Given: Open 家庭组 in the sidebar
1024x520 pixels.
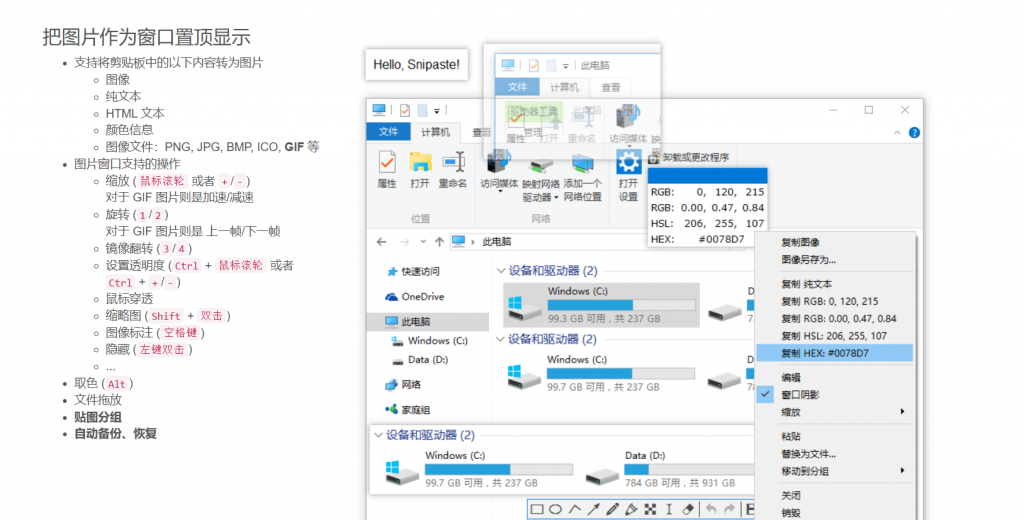Looking at the screenshot, I should [407, 410].
